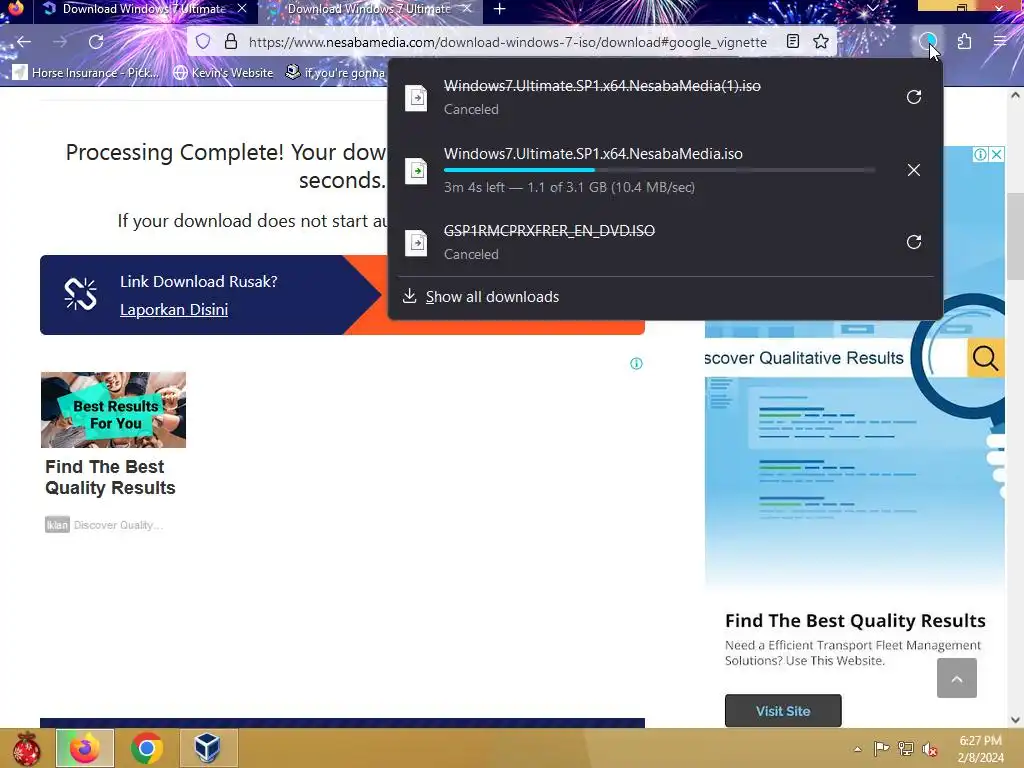Open Kevin's Website bookmark
This screenshot has width=1024, height=768.
tap(223, 72)
